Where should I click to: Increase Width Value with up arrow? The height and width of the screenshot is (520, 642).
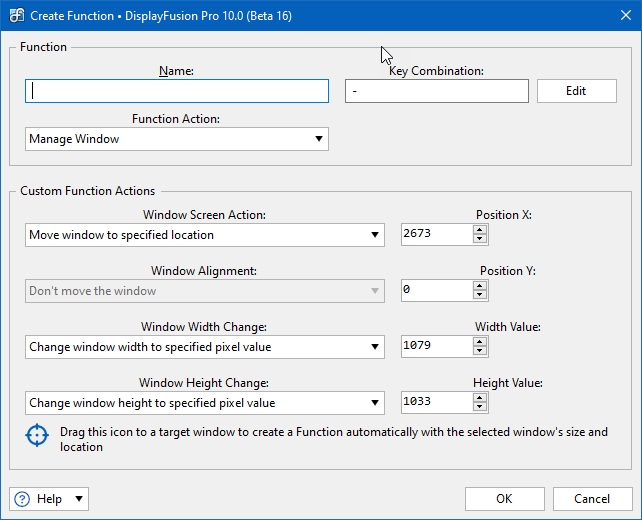[x=480, y=342]
